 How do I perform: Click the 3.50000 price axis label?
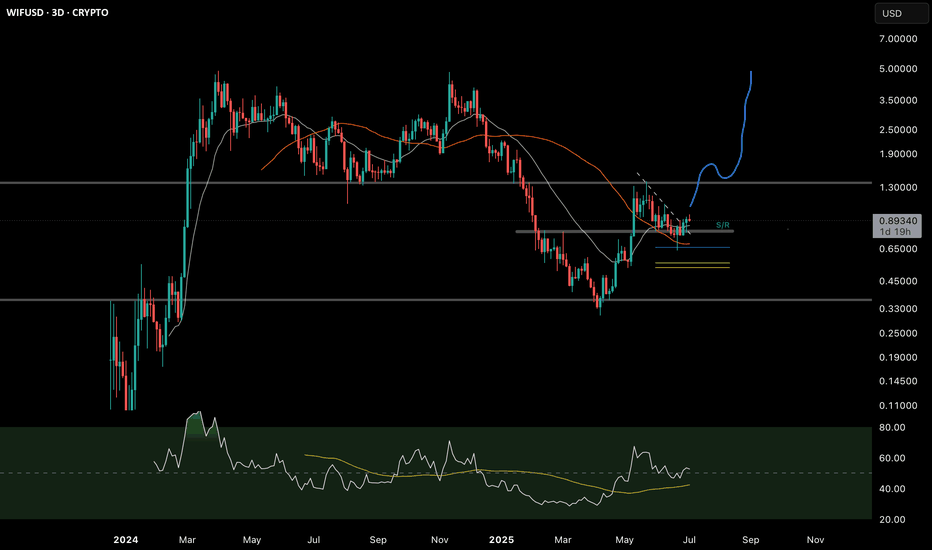pyautogui.click(x=898, y=100)
